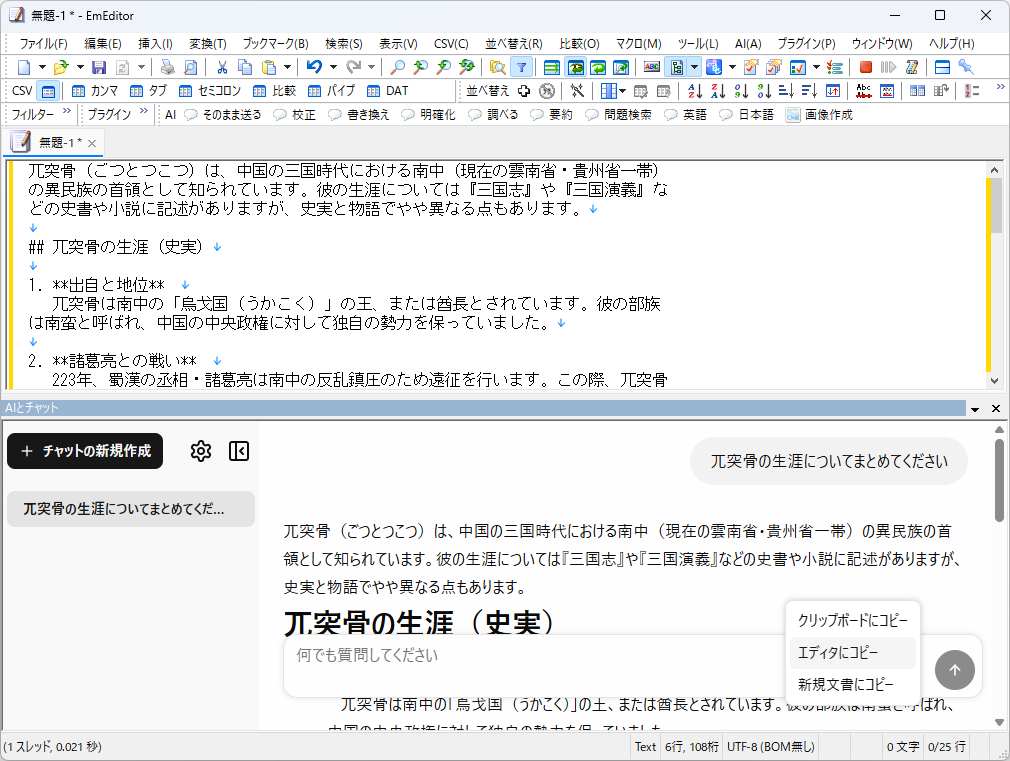The height and width of the screenshot is (761, 1010).
Task: Click the plus cross icon after 並べ替え
Action: [x=524, y=91]
